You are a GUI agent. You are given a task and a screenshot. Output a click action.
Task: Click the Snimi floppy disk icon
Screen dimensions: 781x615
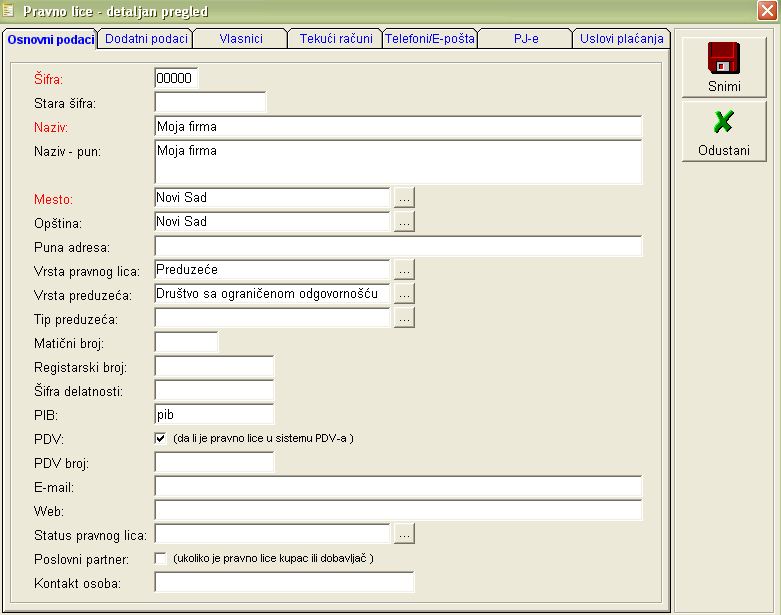click(x=724, y=58)
